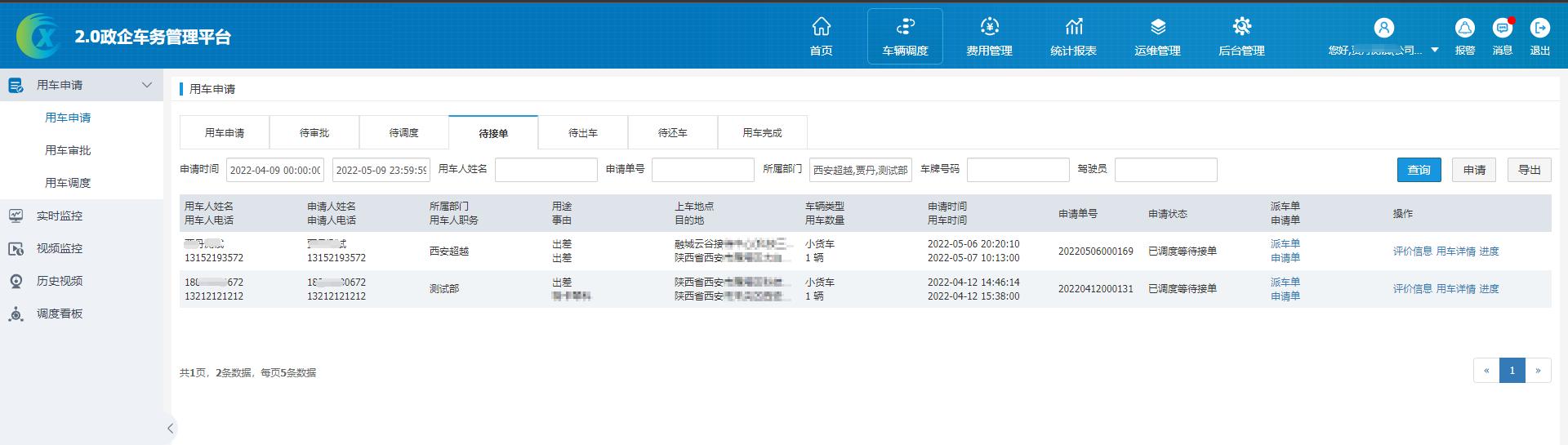Switch to 待调度 tab
The height and width of the screenshot is (445, 1568).
[403, 132]
